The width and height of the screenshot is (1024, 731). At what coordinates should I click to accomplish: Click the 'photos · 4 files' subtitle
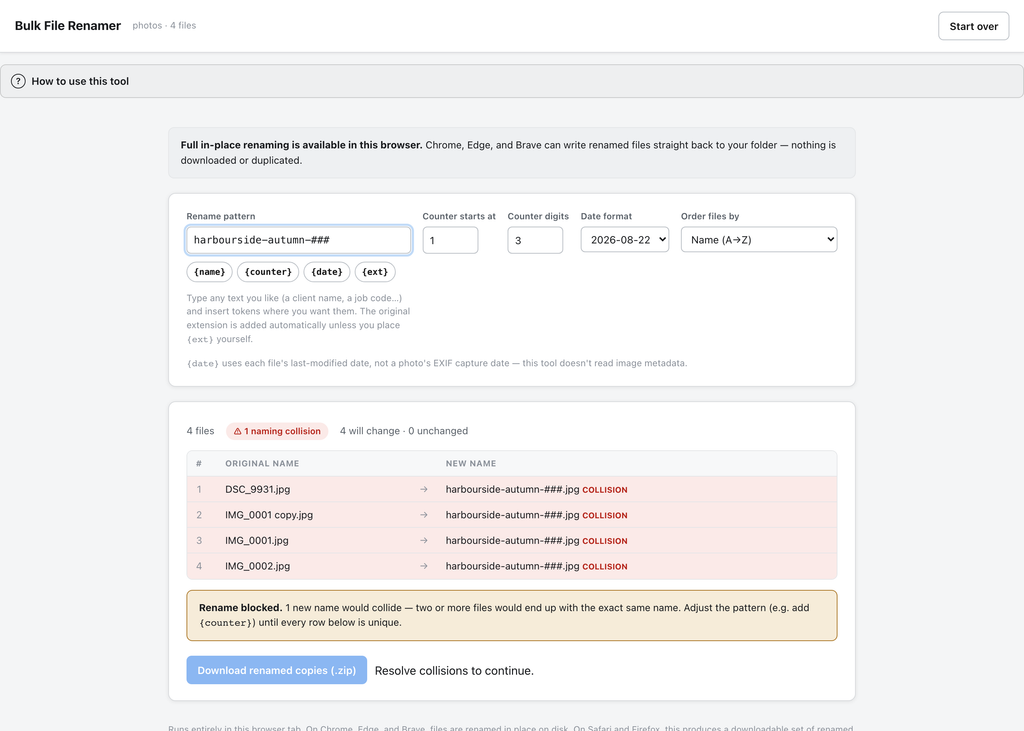pyautogui.click(x=164, y=25)
